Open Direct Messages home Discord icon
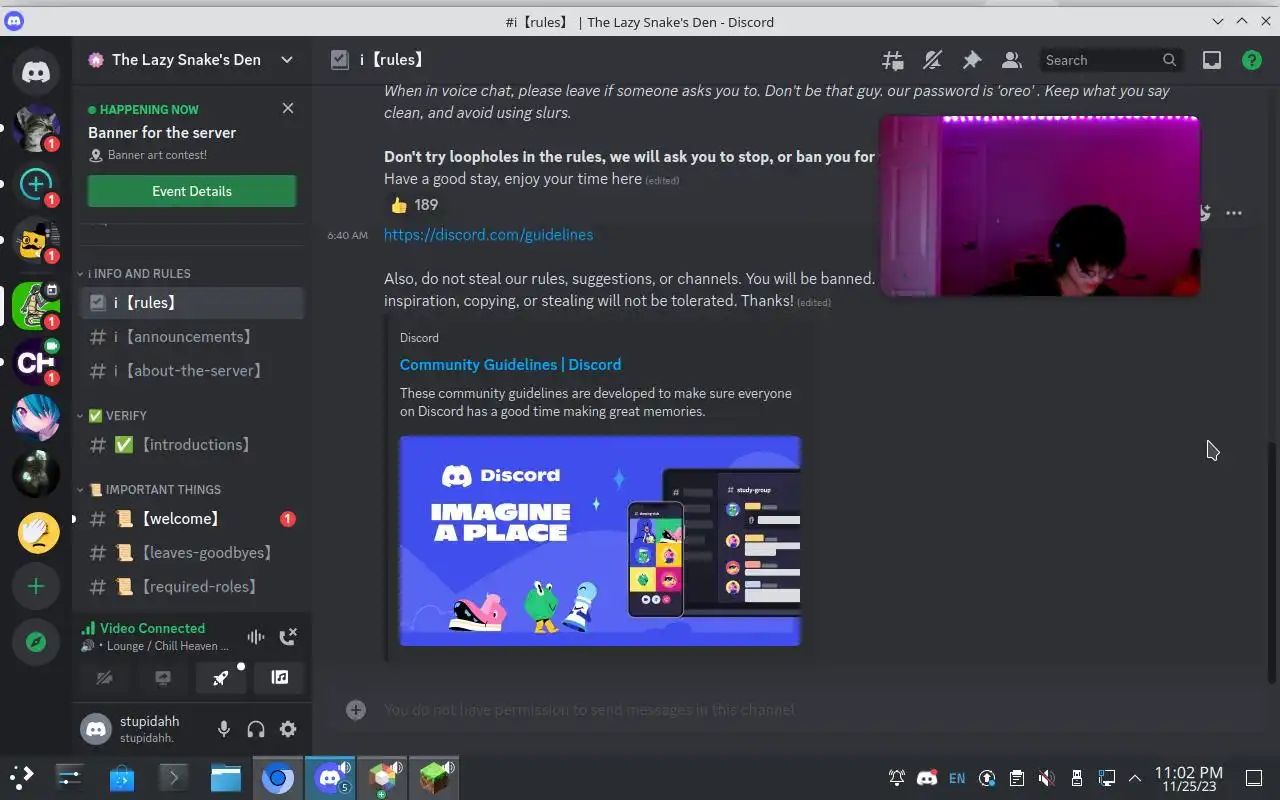 [36, 72]
